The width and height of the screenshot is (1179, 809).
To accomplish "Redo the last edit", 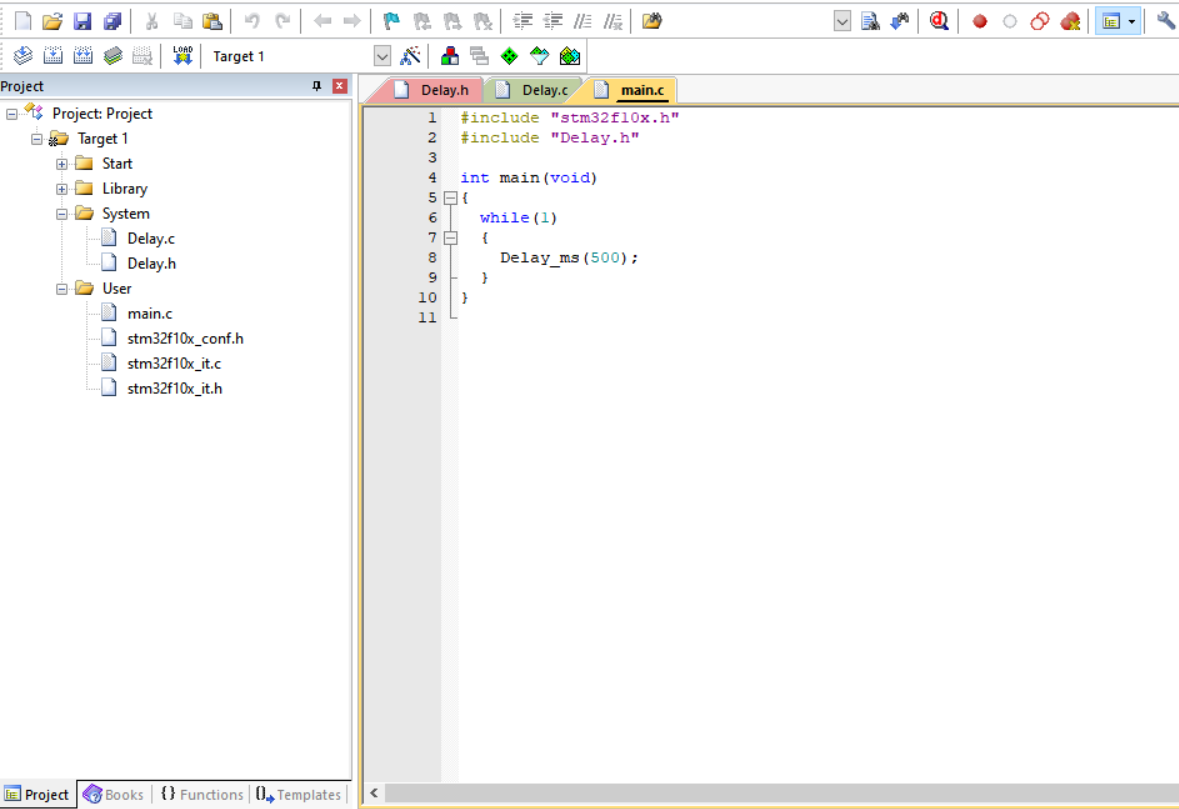I will (x=283, y=21).
